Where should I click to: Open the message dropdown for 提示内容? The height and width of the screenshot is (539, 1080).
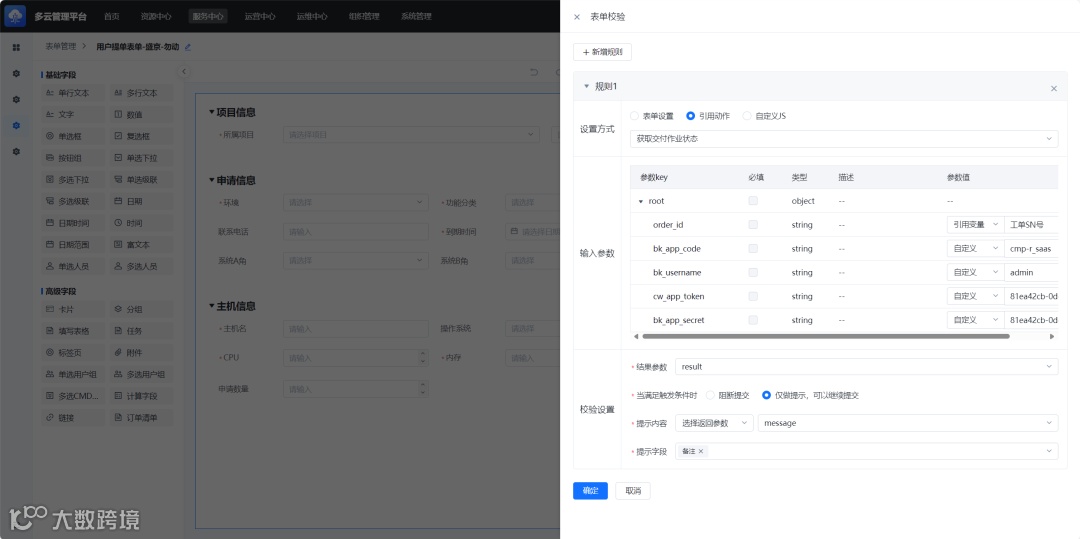(x=908, y=423)
